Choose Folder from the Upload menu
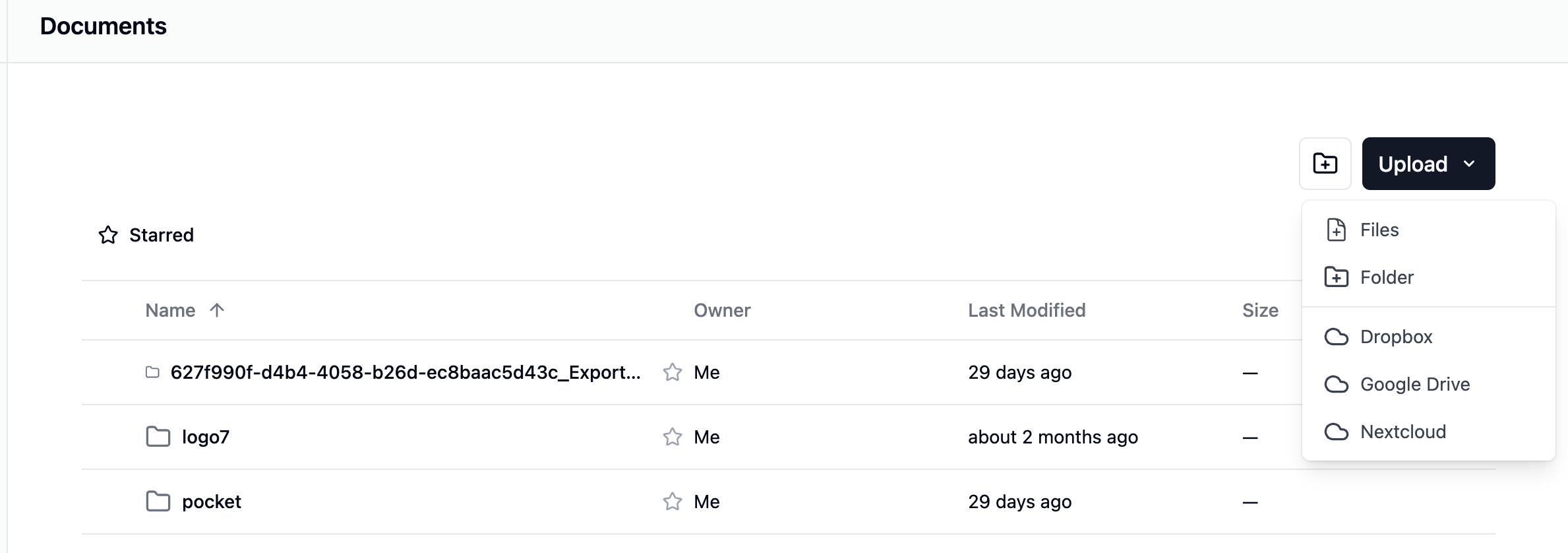The height and width of the screenshot is (553, 1568). 1386,277
